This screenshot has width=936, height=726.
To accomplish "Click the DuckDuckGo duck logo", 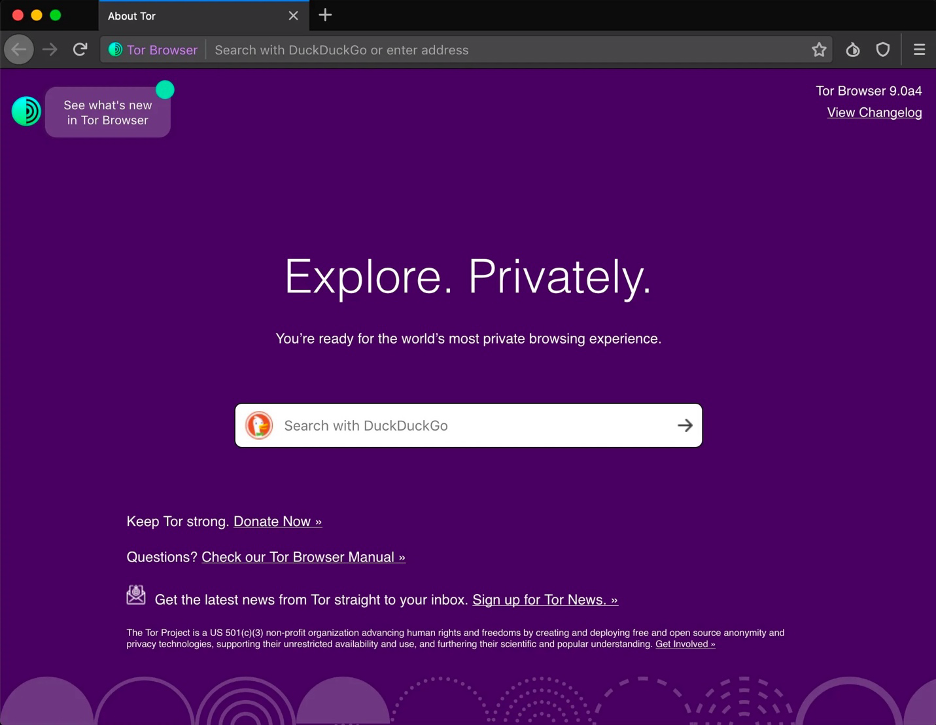I will pyautogui.click(x=259, y=426).
